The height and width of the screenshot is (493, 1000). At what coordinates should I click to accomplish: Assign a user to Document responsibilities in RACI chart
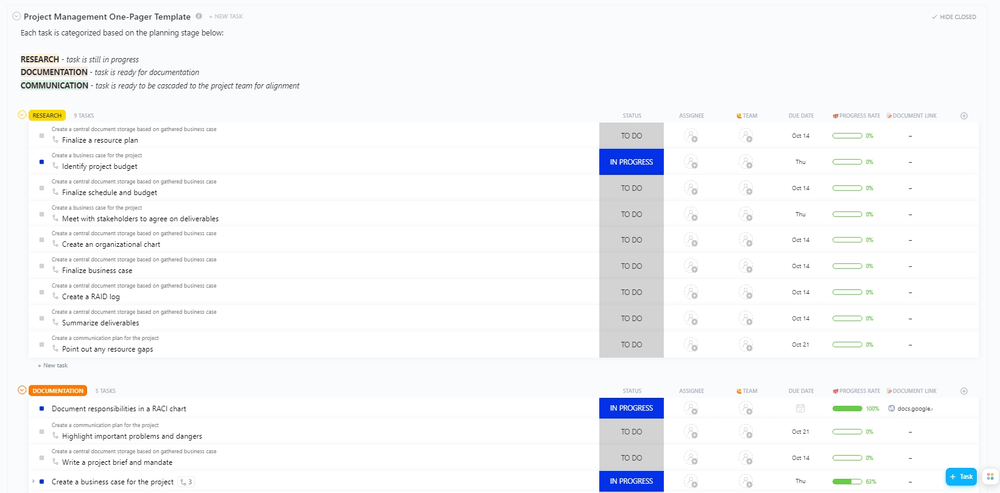tap(691, 408)
